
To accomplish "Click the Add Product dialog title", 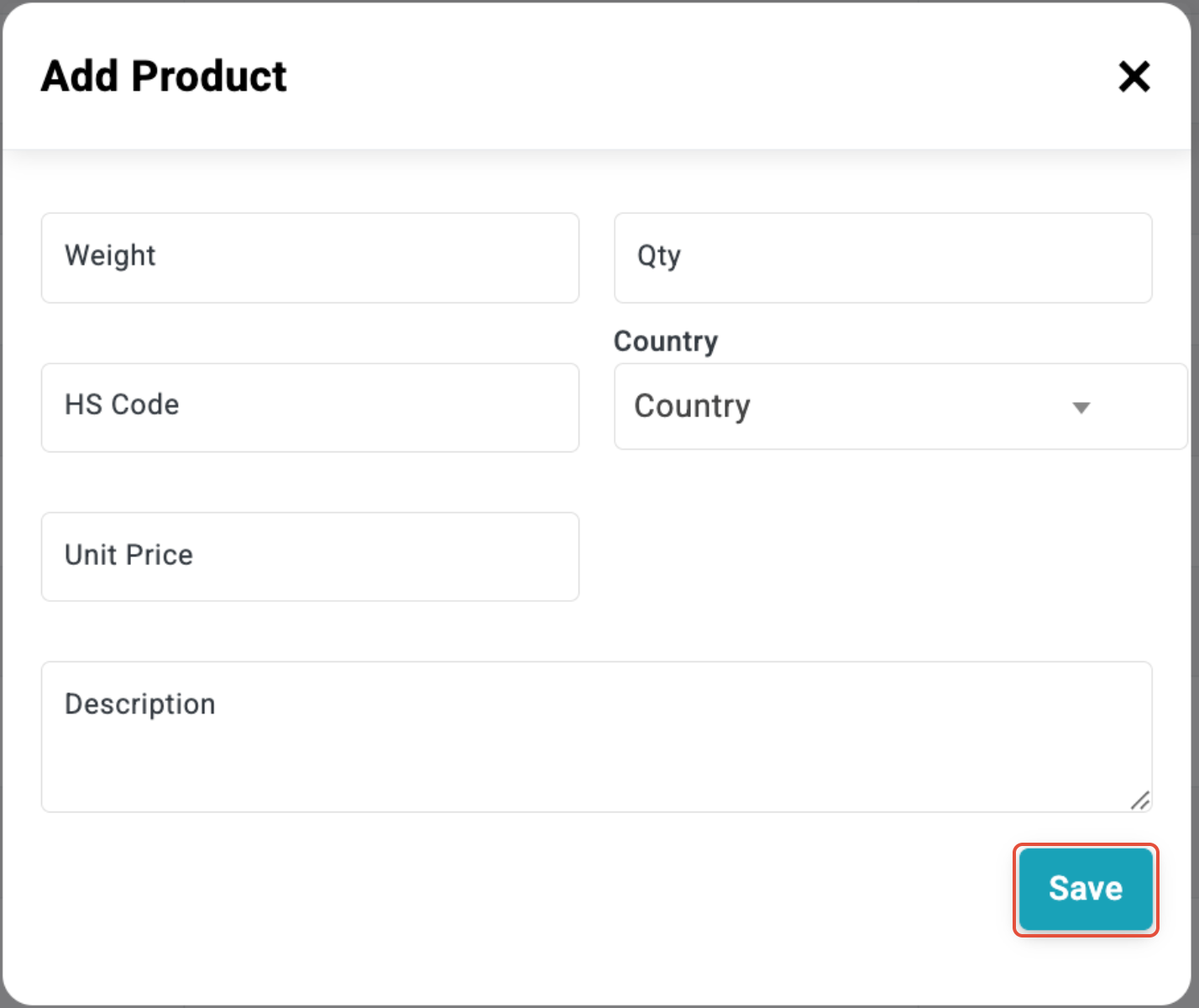I will [x=164, y=76].
